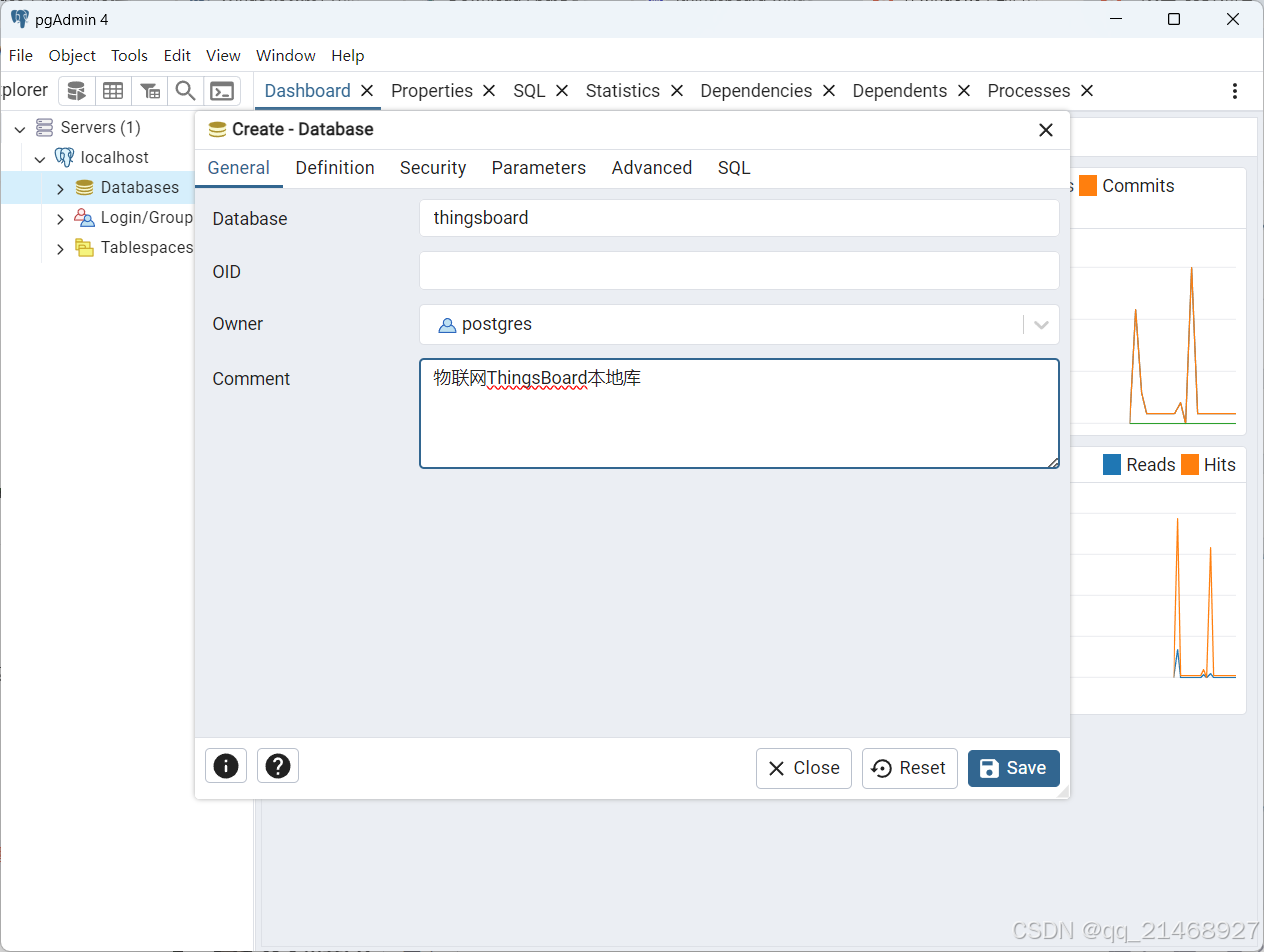This screenshot has width=1264, height=952.
Task: Click the Close button in dialog footer
Action: (804, 768)
